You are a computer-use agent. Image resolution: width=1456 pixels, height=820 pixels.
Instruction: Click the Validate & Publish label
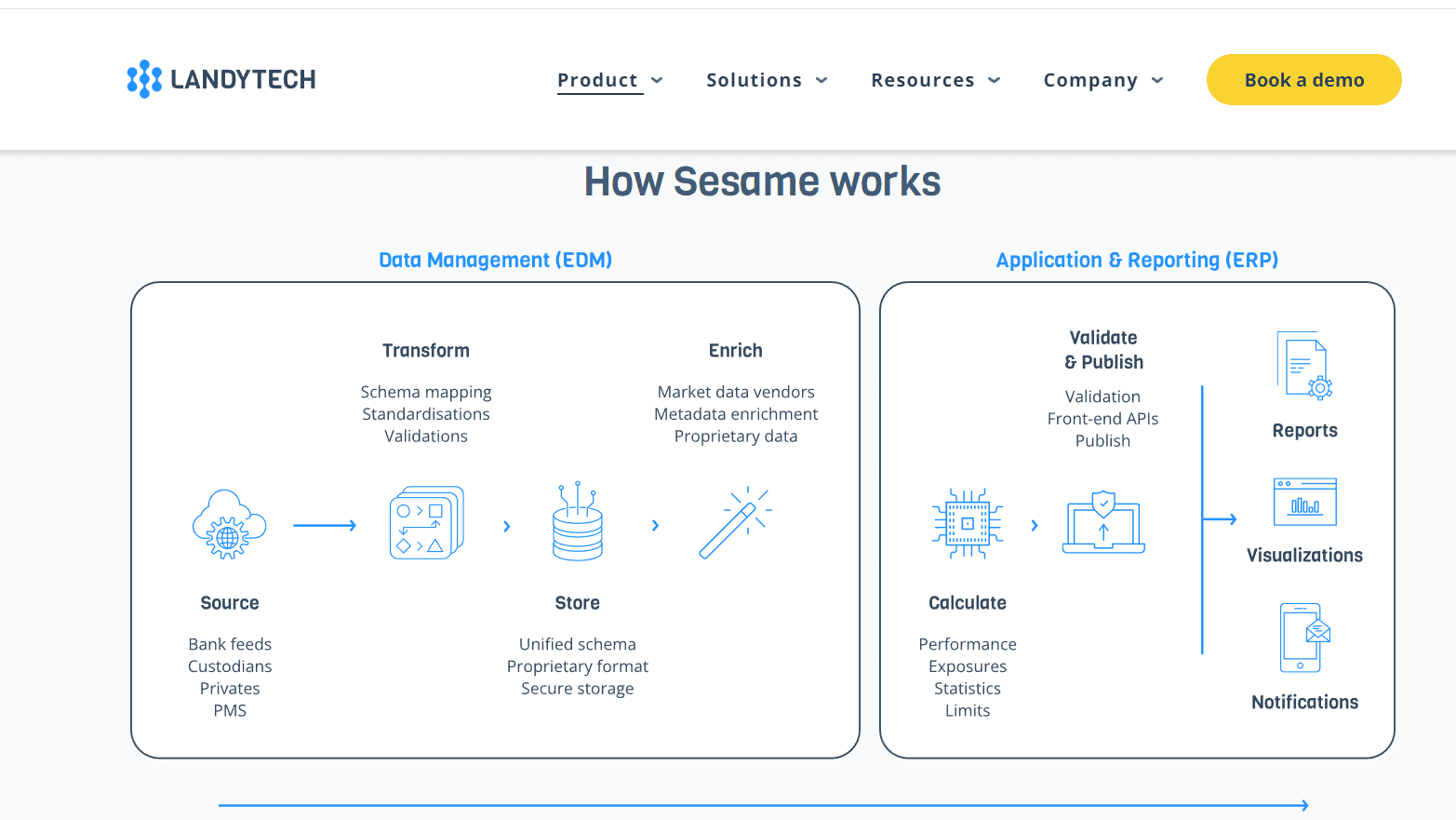point(1103,350)
